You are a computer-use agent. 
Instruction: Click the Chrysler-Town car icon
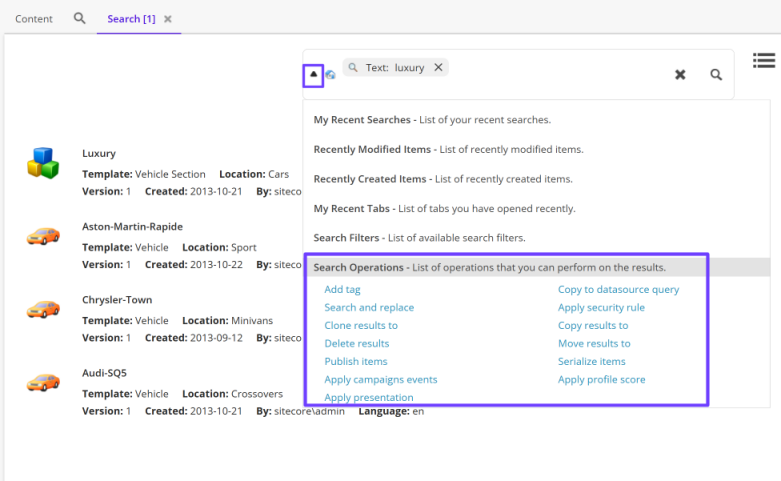point(43,309)
